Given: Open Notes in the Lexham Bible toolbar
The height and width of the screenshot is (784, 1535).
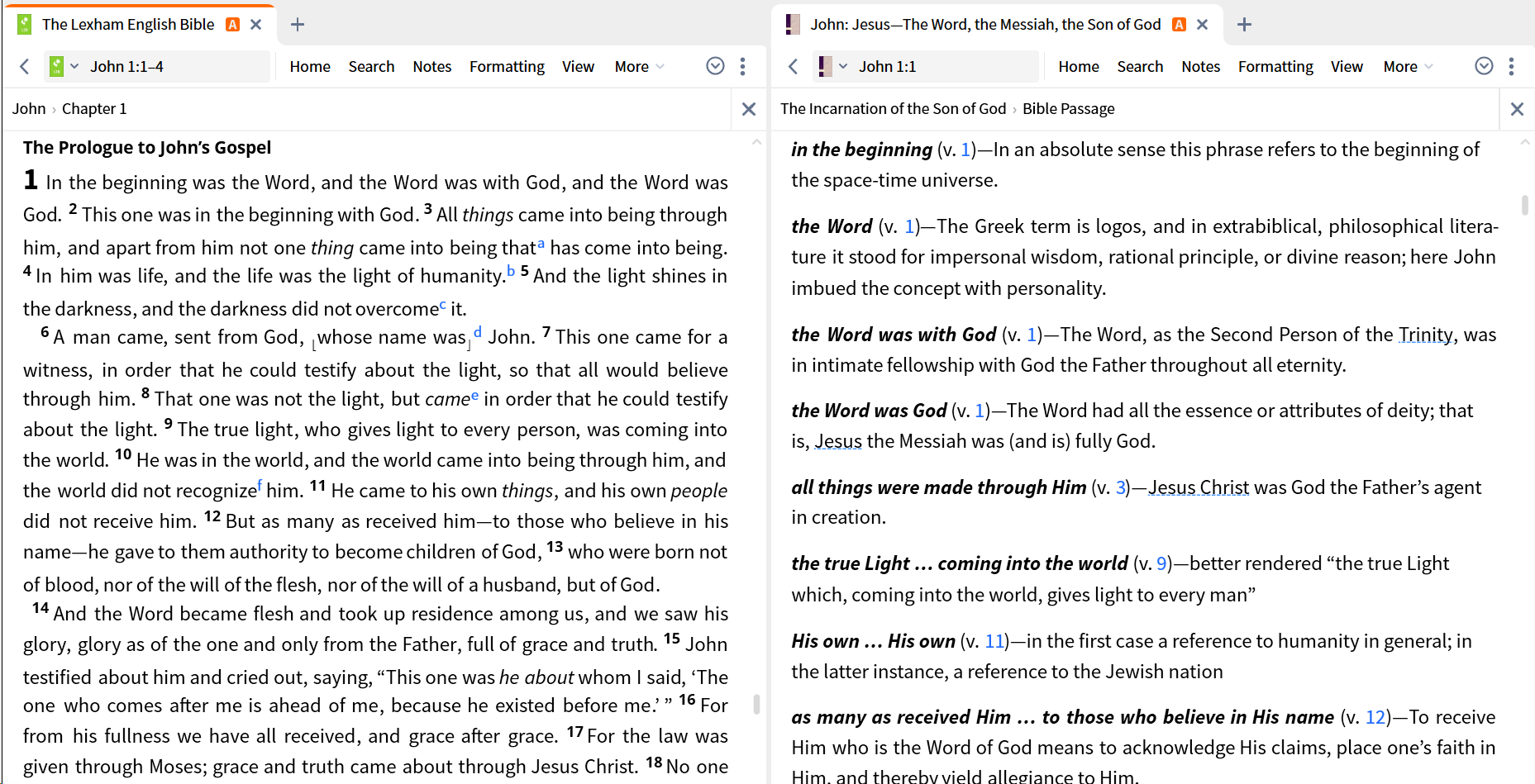Looking at the screenshot, I should (432, 66).
